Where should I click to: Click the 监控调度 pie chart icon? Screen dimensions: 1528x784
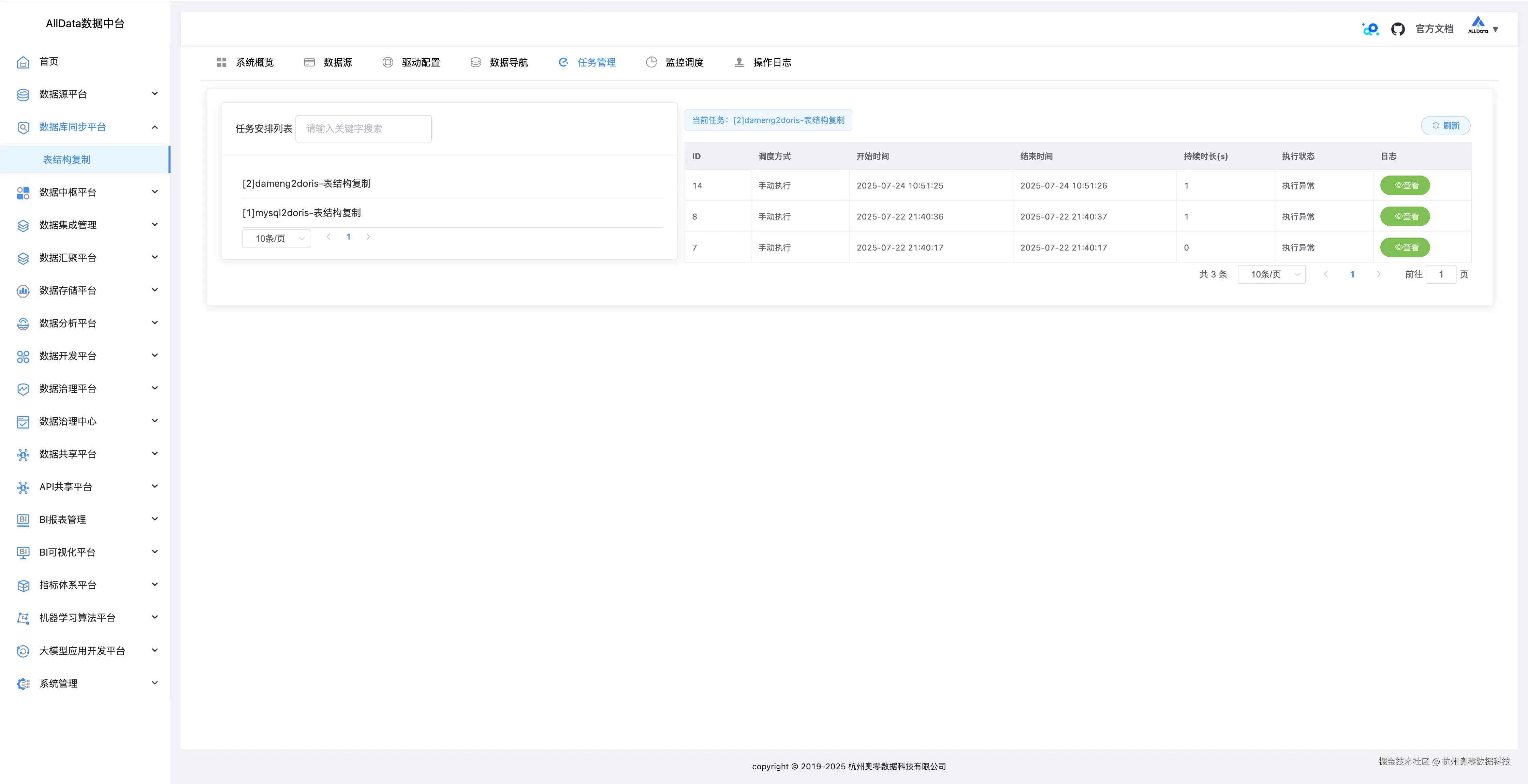tap(651, 62)
